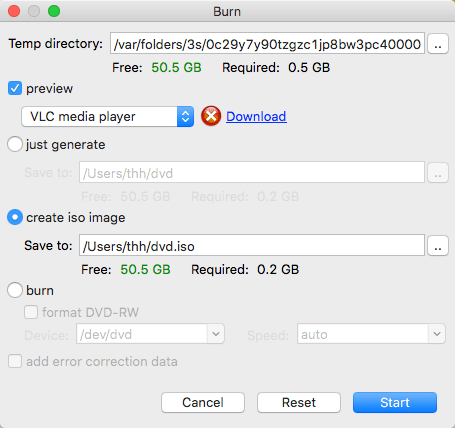This screenshot has width=455, height=428.
Task: Click the Temp directory path field
Action: tap(267, 43)
